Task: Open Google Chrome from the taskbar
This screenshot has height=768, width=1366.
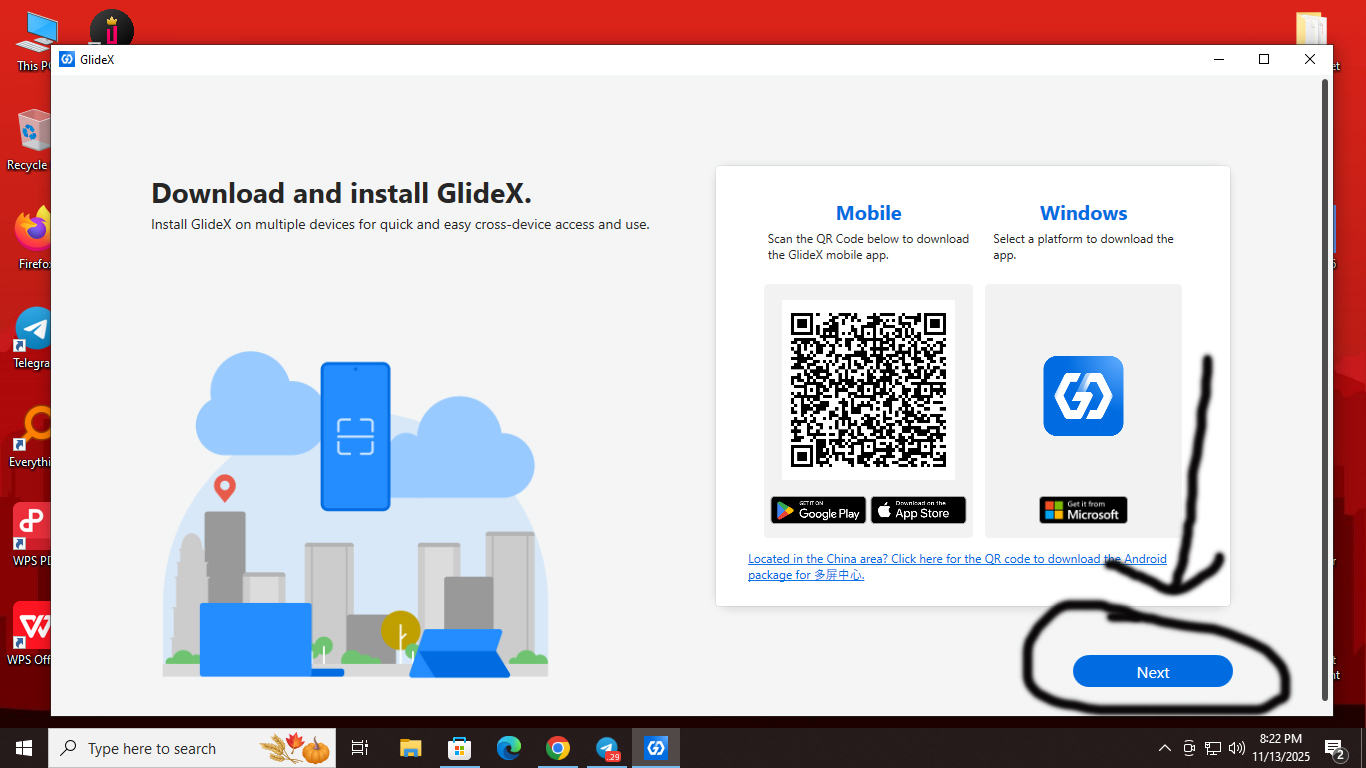Action: (x=558, y=748)
